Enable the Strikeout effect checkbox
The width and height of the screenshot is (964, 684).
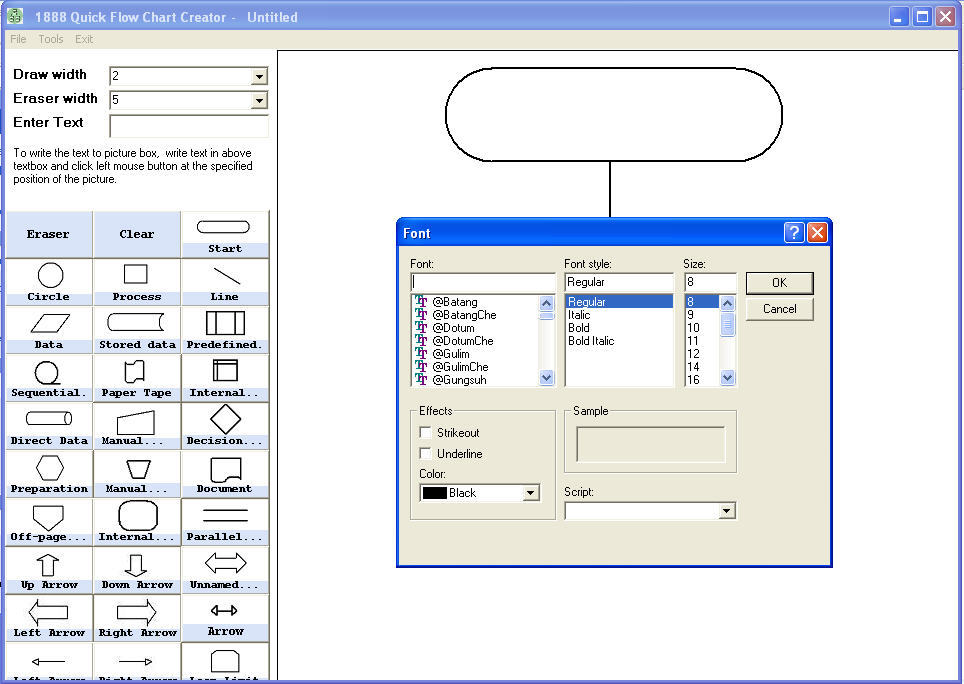tap(426, 433)
